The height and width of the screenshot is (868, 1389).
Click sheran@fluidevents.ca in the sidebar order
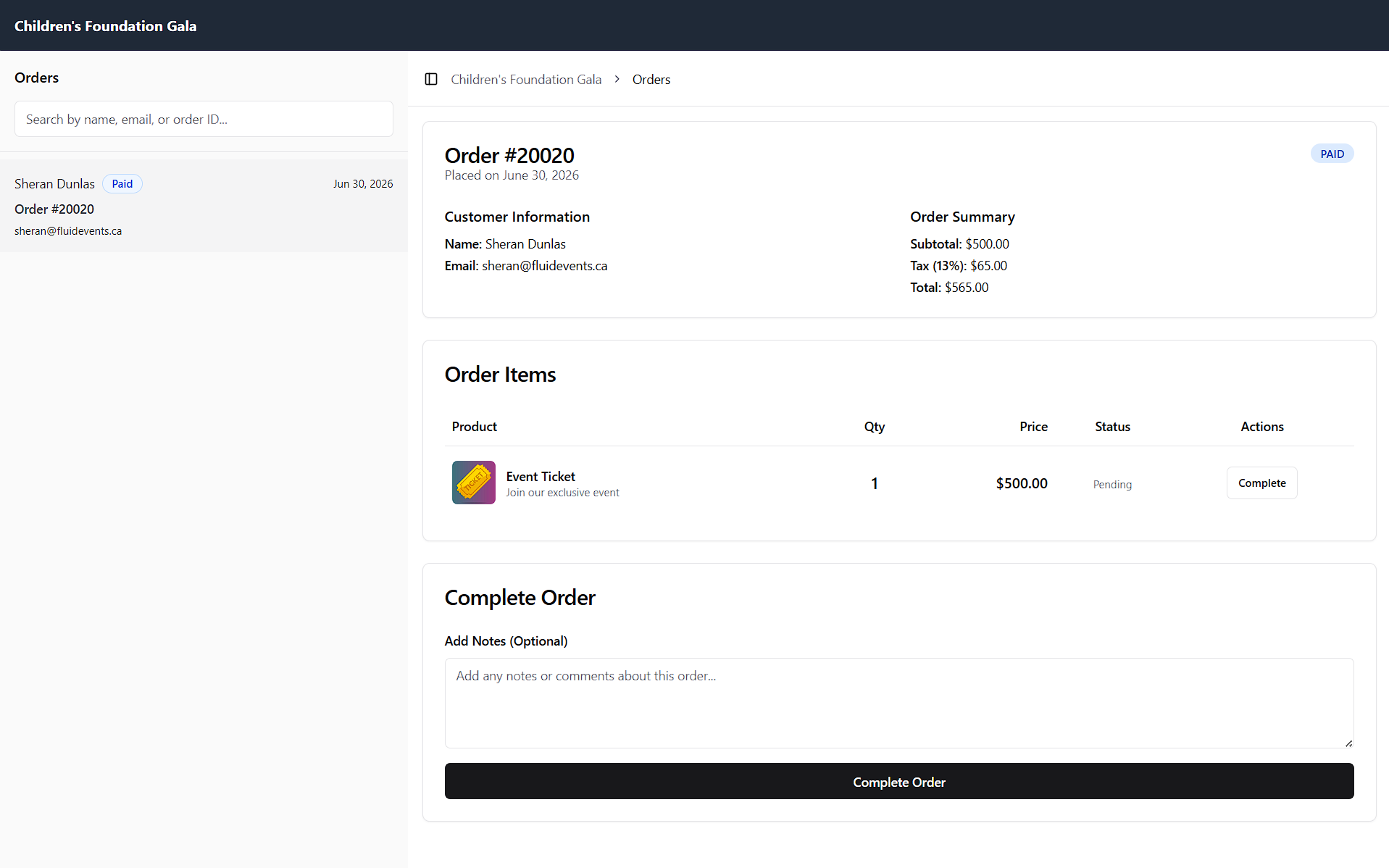(68, 231)
